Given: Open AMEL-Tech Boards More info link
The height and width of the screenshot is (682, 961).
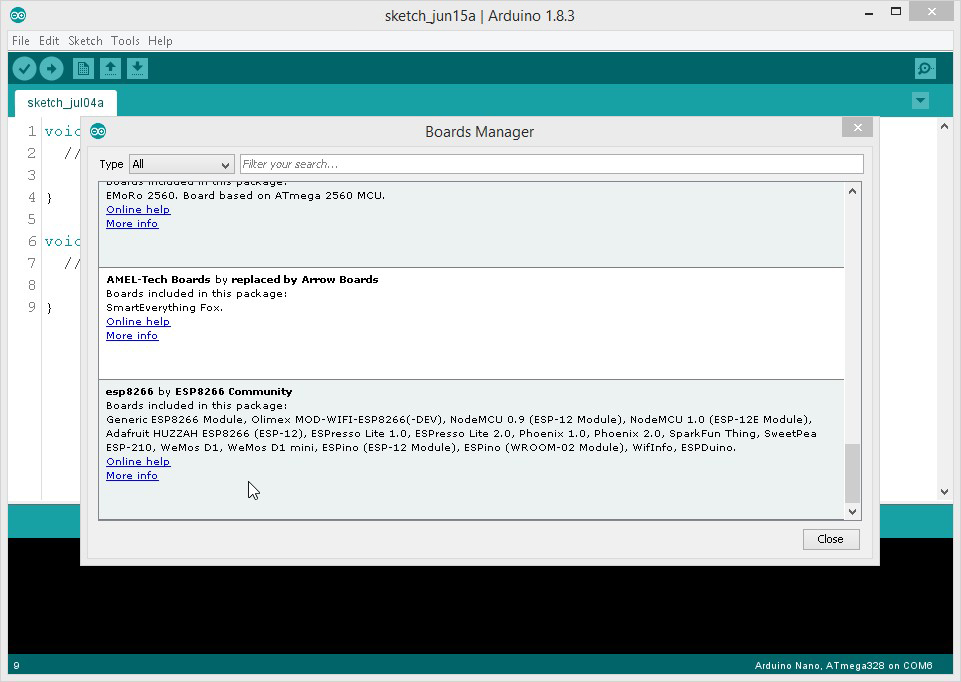Looking at the screenshot, I should tap(132, 336).
